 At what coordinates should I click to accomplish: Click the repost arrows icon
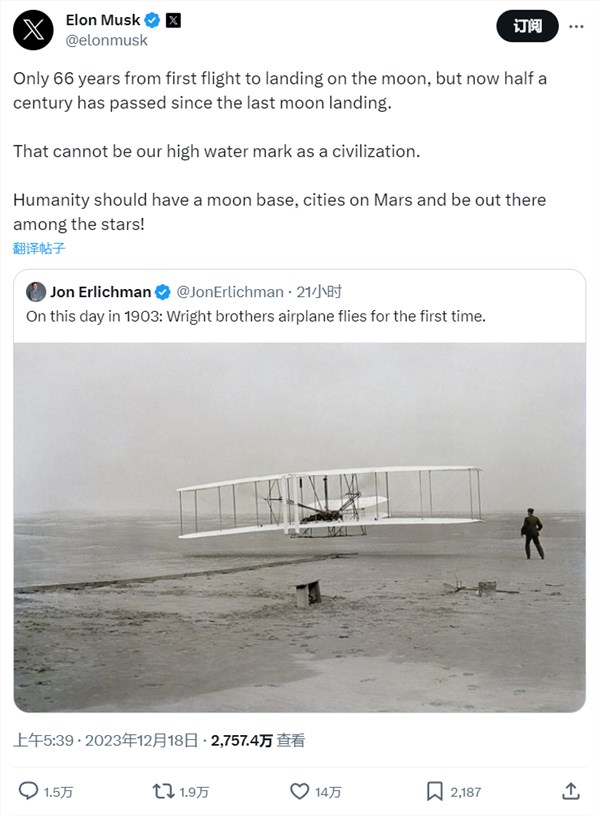pos(163,792)
